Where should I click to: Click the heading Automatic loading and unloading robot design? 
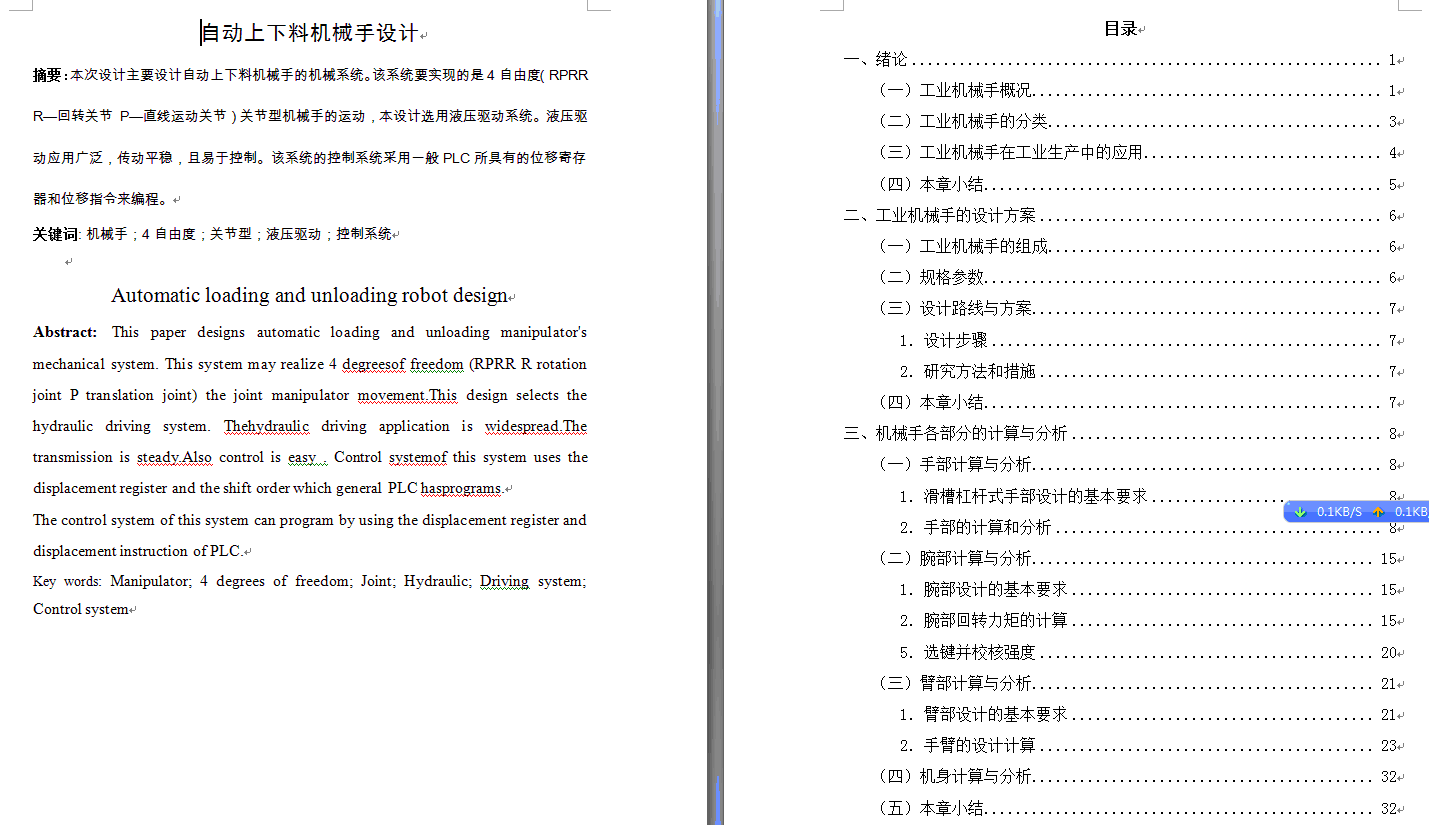coord(310,295)
